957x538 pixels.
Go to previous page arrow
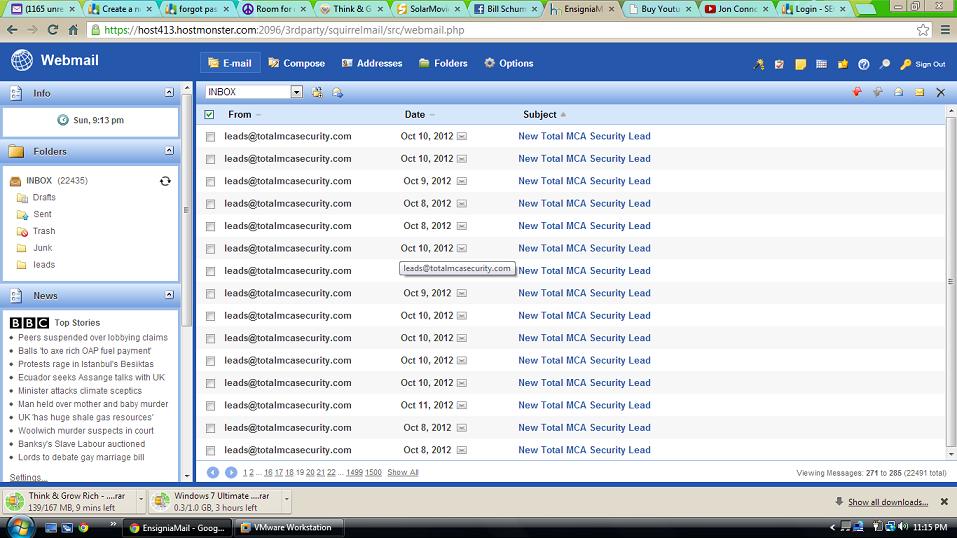(213, 472)
